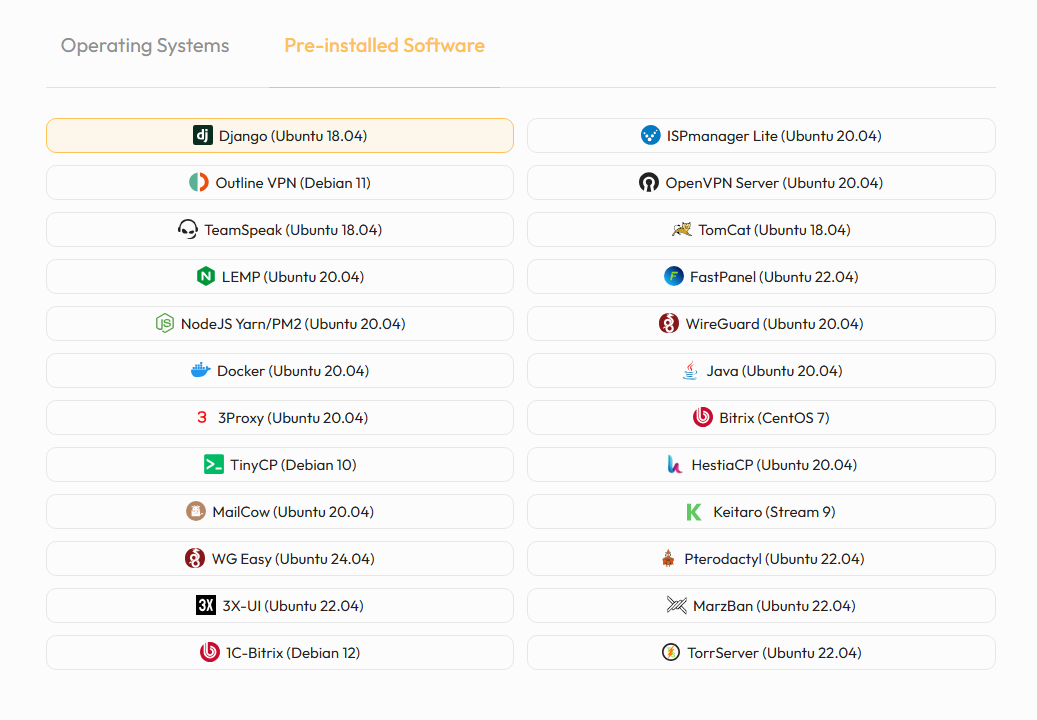Select TorrServer (Ubuntu 22.04) option
The image size is (1037, 720).
click(x=761, y=653)
